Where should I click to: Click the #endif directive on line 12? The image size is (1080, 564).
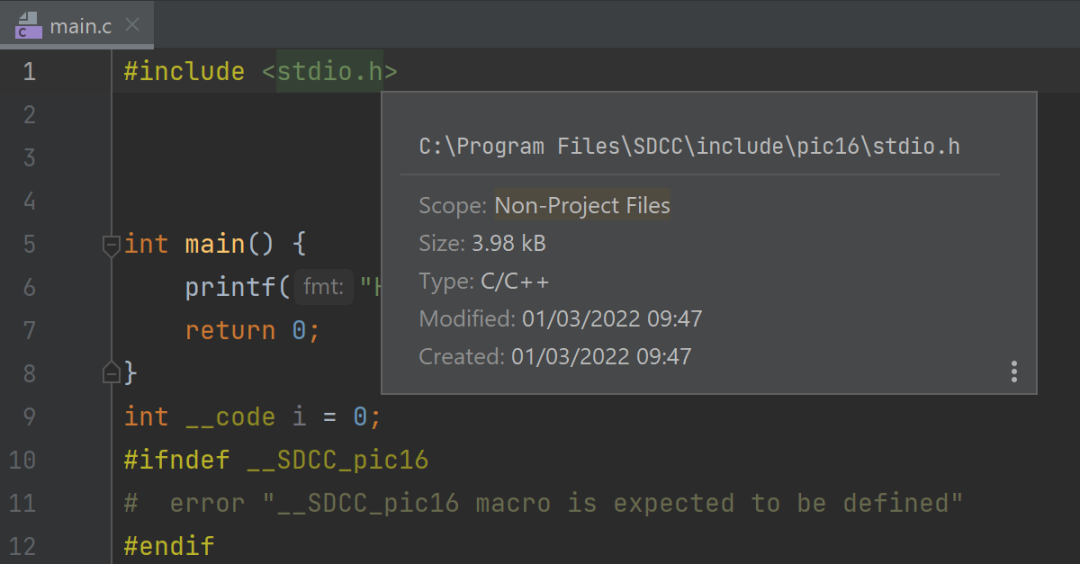169,546
